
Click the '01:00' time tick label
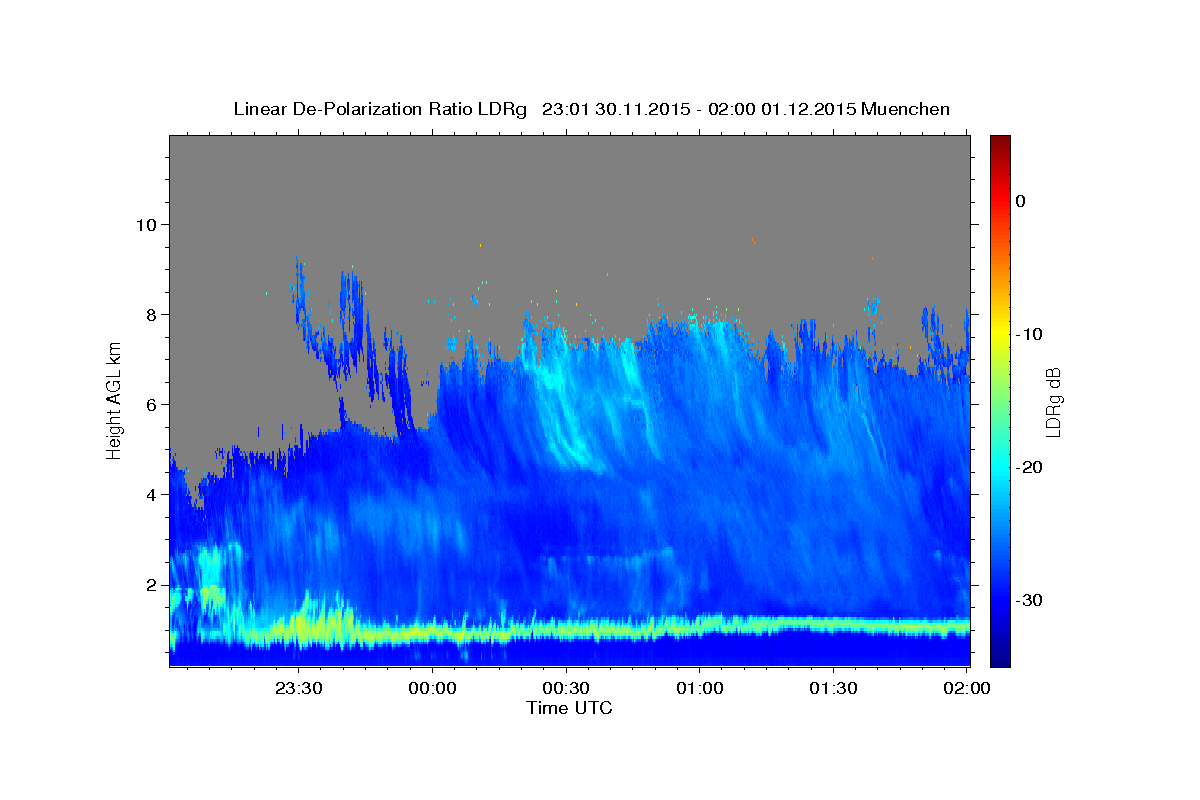click(700, 688)
